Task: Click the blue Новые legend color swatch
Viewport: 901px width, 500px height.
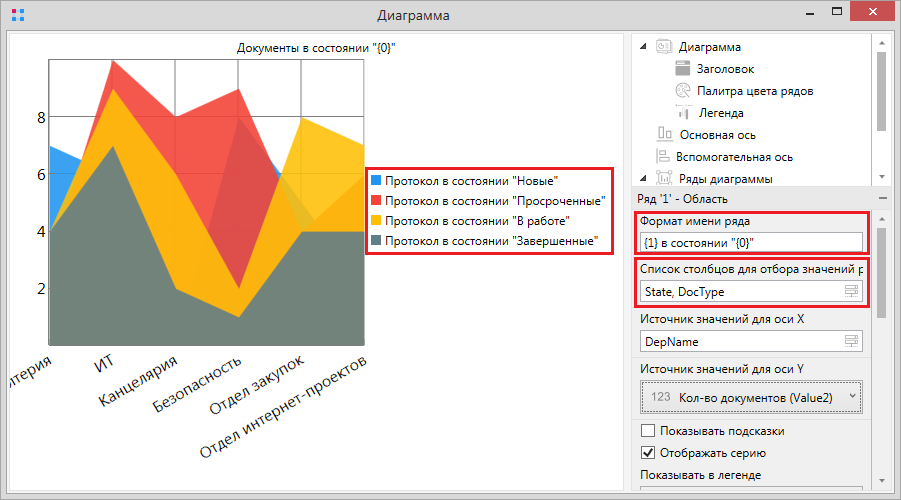Action: point(376,181)
